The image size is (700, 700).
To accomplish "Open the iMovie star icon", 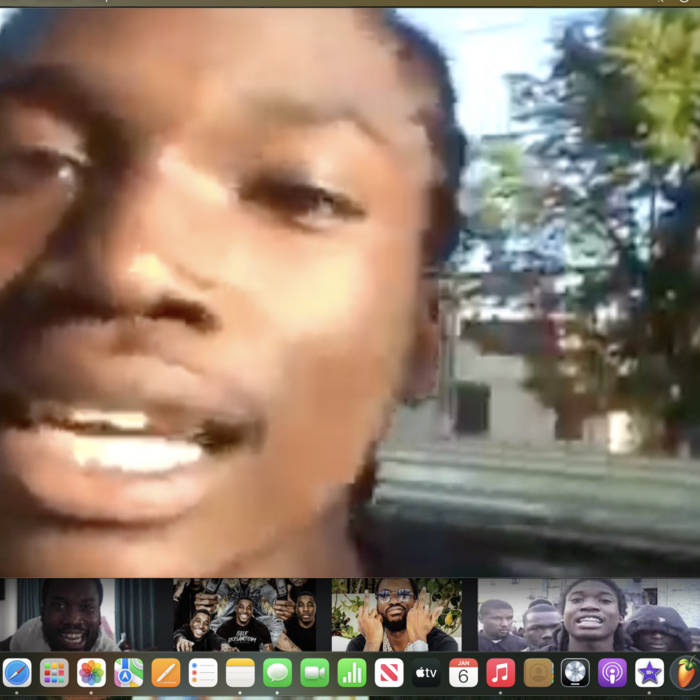I will (x=649, y=672).
